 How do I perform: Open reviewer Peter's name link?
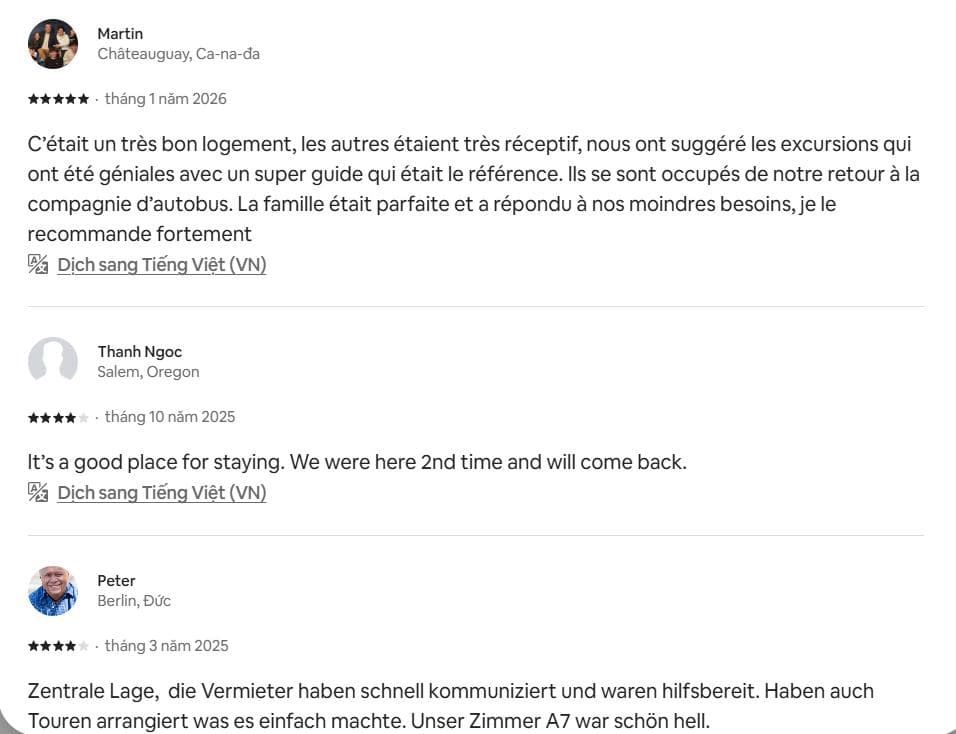pos(116,580)
